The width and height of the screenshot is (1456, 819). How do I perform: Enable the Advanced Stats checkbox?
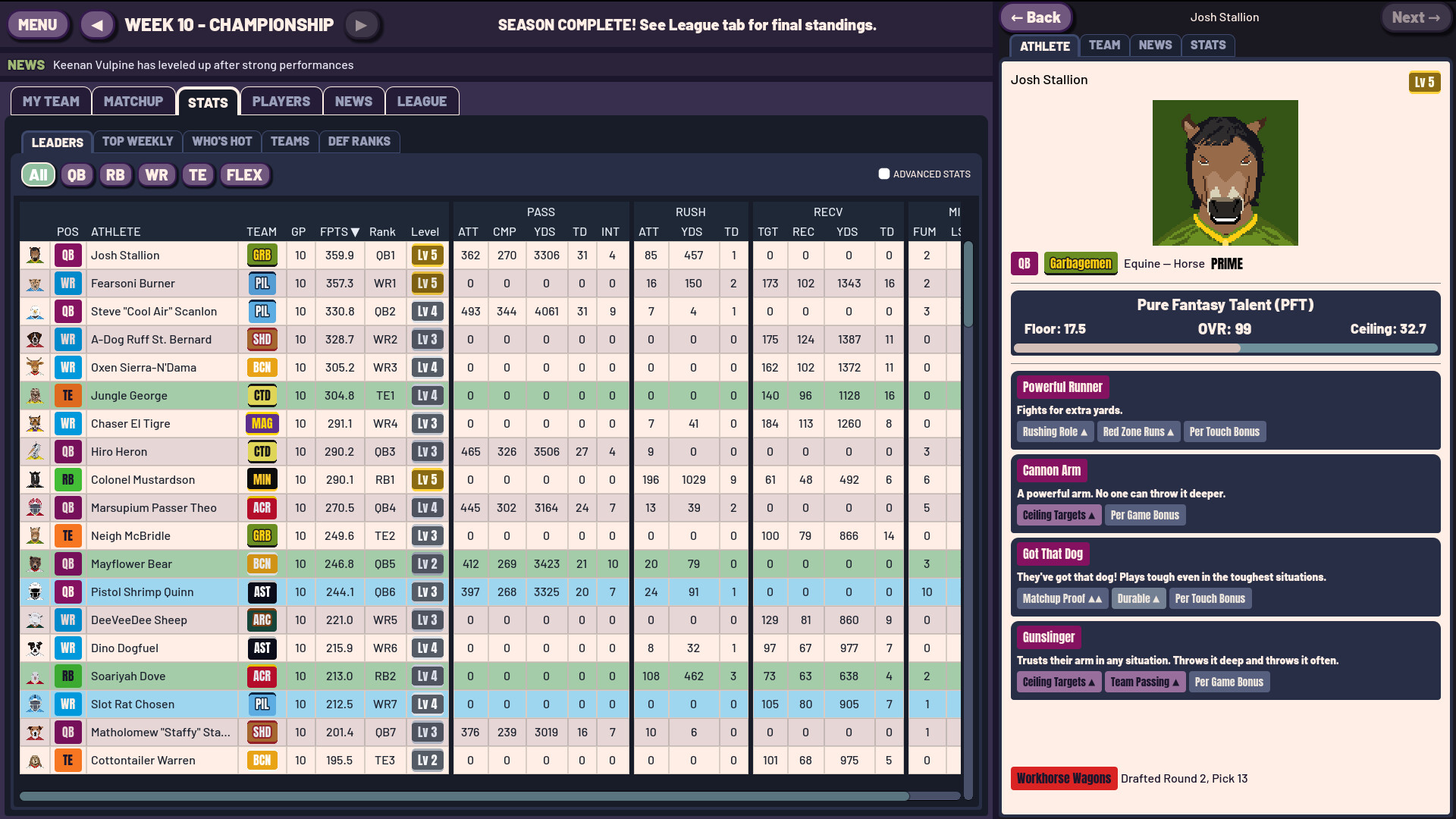(883, 174)
